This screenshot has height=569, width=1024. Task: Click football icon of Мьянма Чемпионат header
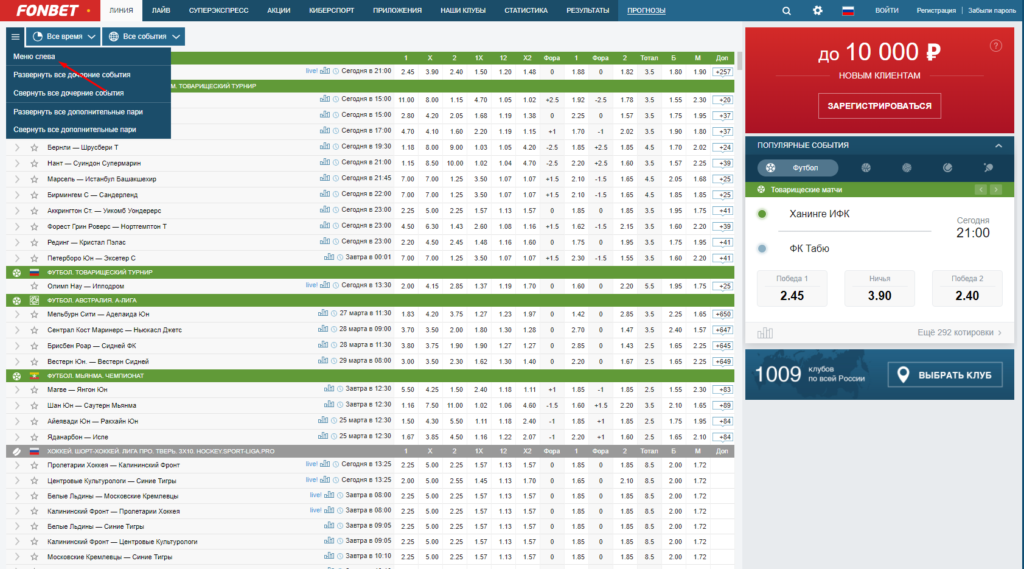(x=17, y=376)
